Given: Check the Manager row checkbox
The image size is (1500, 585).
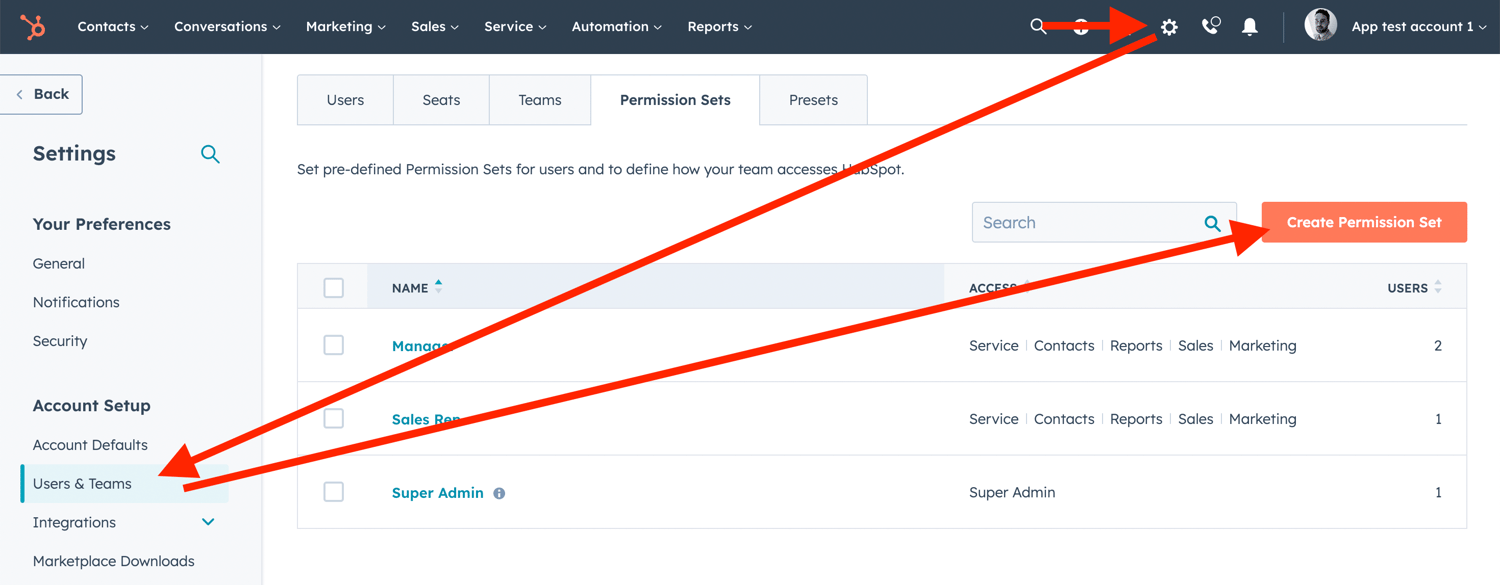Looking at the screenshot, I should 334,345.
